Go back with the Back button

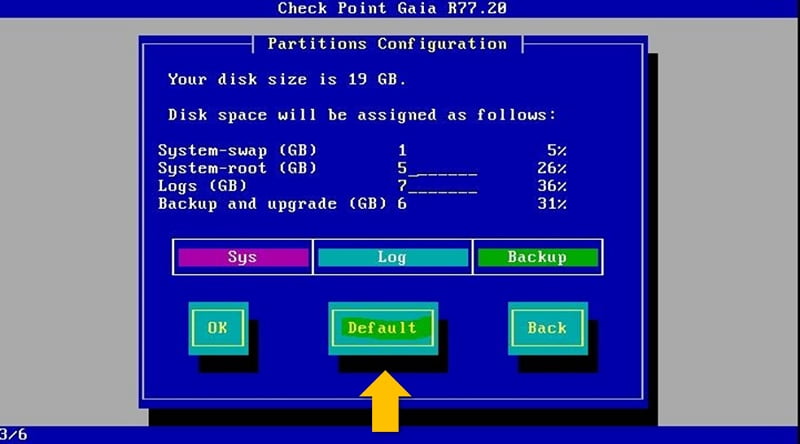tap(546, 328)
